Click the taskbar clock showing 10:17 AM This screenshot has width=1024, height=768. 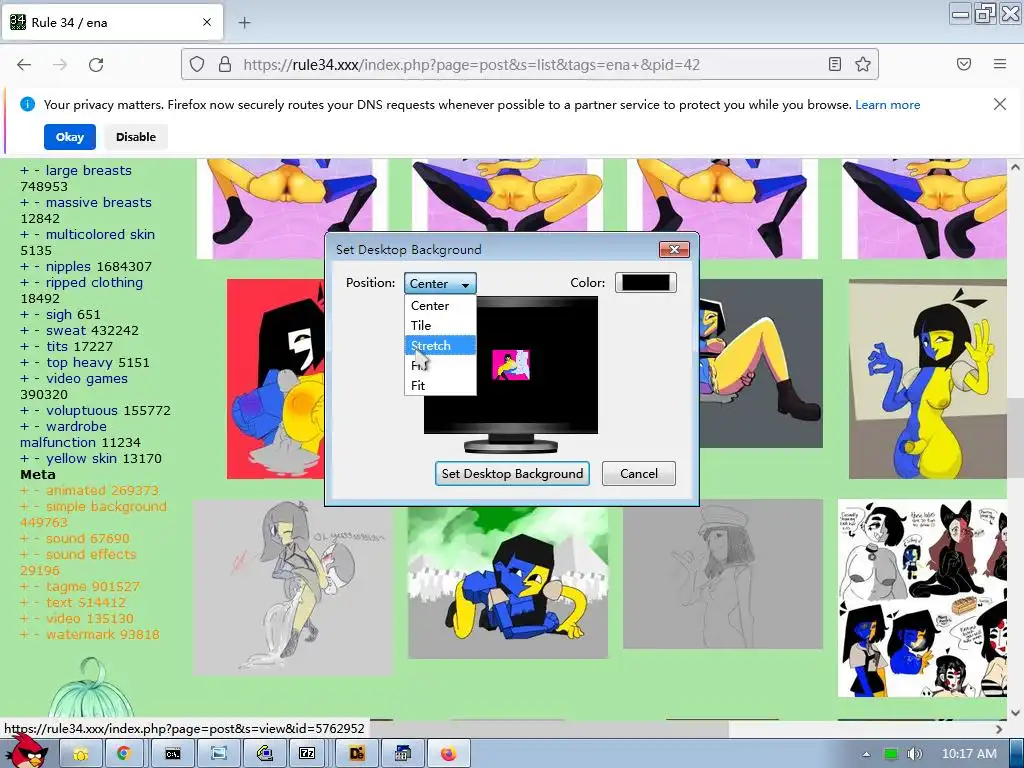click(969, 754)
